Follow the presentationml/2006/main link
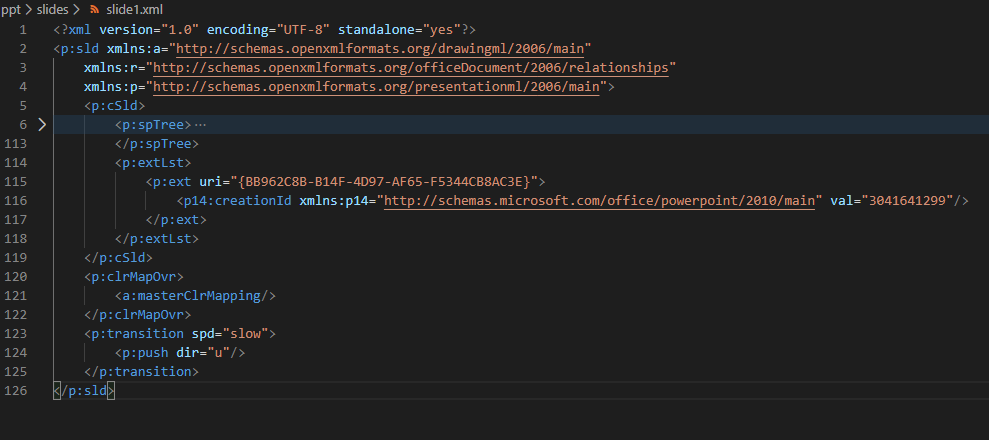The width and height of the screenshot is (989, 440). [x=376, y=86]
